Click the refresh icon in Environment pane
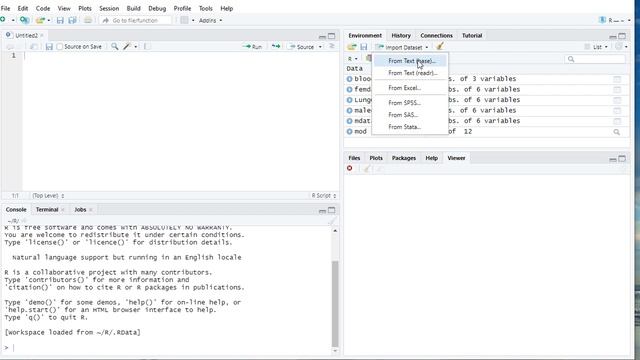Image resolution: width=640 pixels, height=360 pixels. coord(619,47)
